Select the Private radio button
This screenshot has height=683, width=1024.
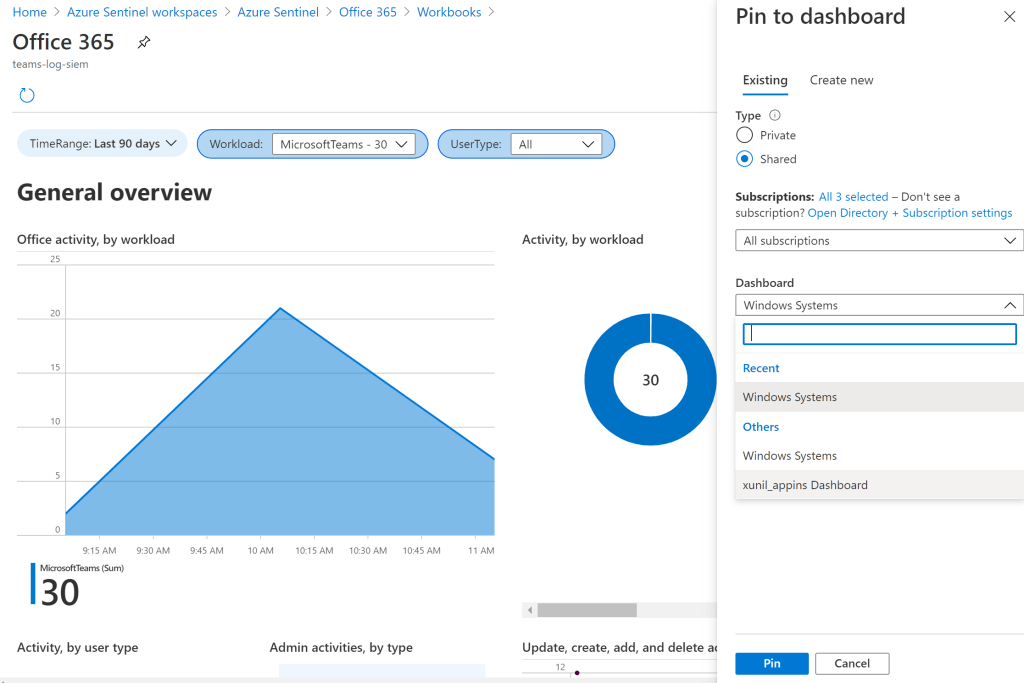744,135
